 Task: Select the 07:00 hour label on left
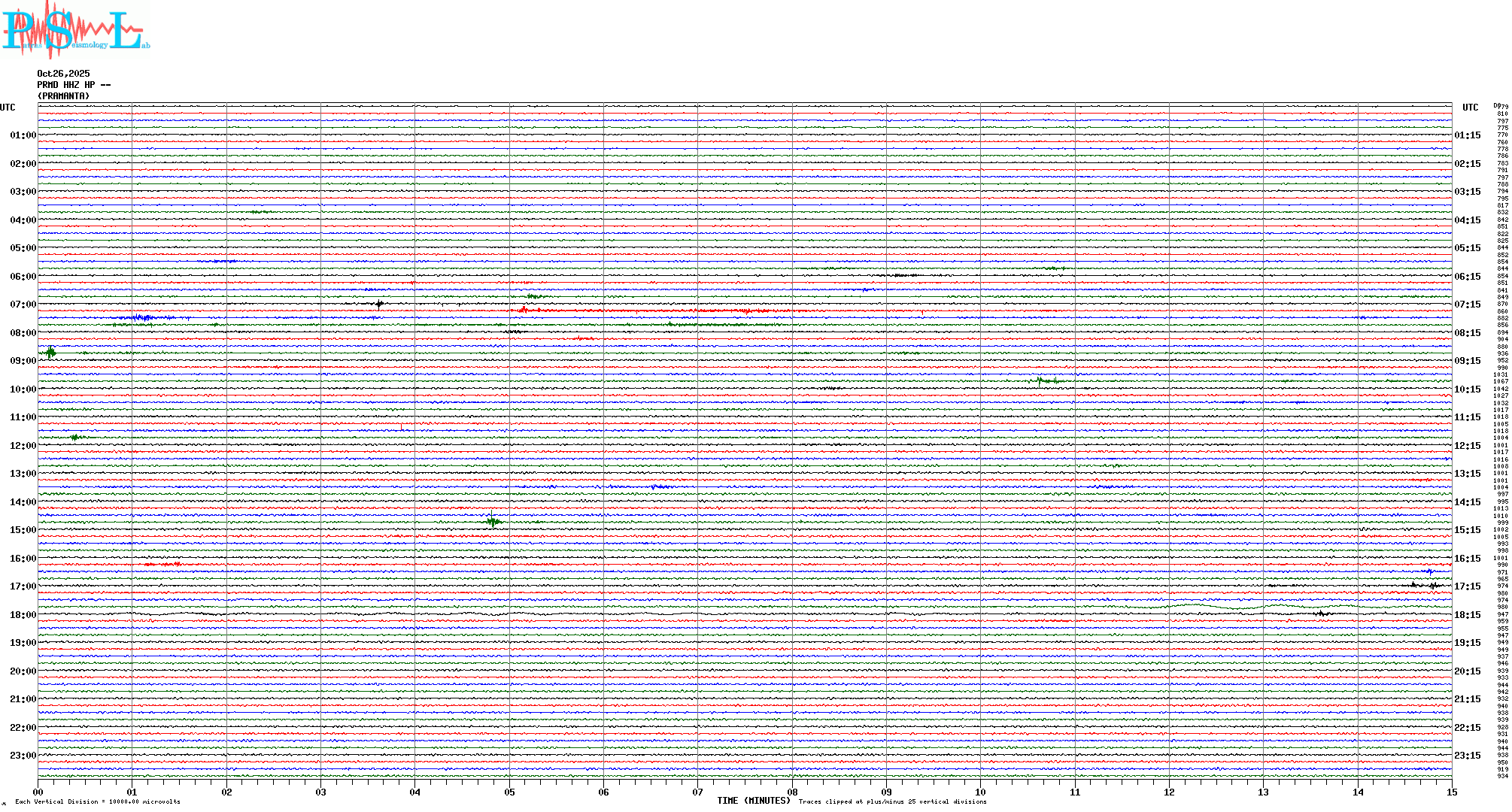click(x=23, y=304)
